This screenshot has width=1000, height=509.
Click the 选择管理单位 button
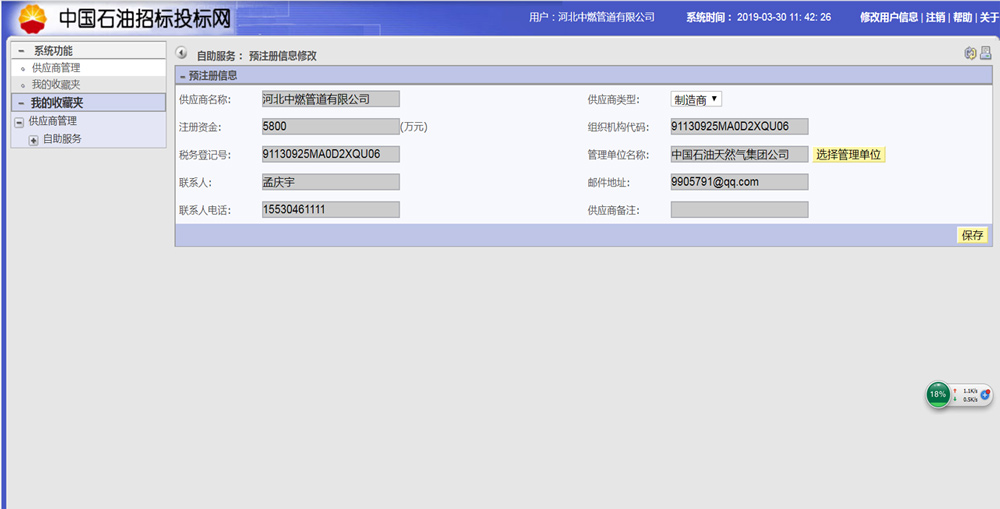pos(849,155)
